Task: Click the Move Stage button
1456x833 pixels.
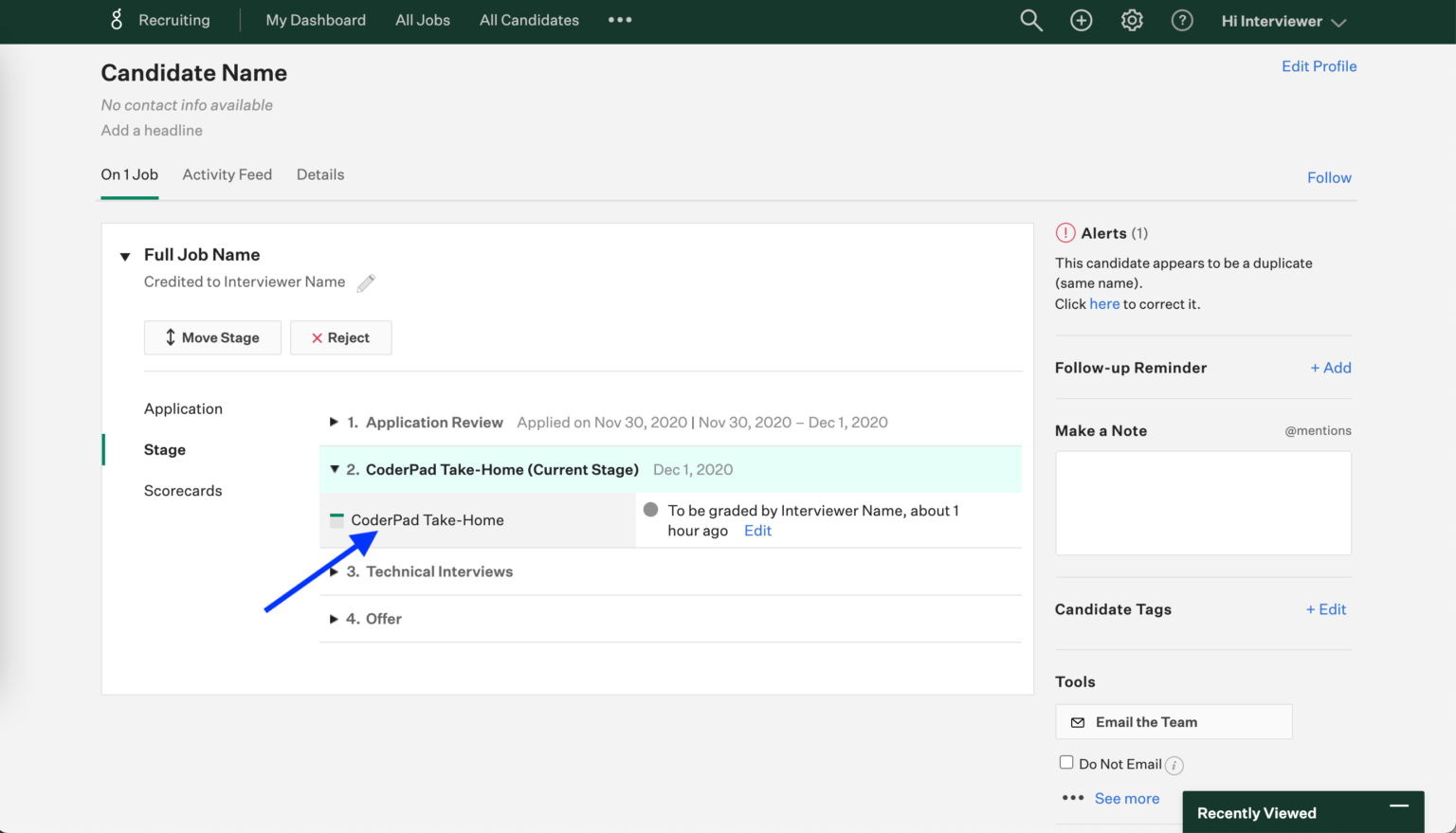Action: click(x=212, y=337)
